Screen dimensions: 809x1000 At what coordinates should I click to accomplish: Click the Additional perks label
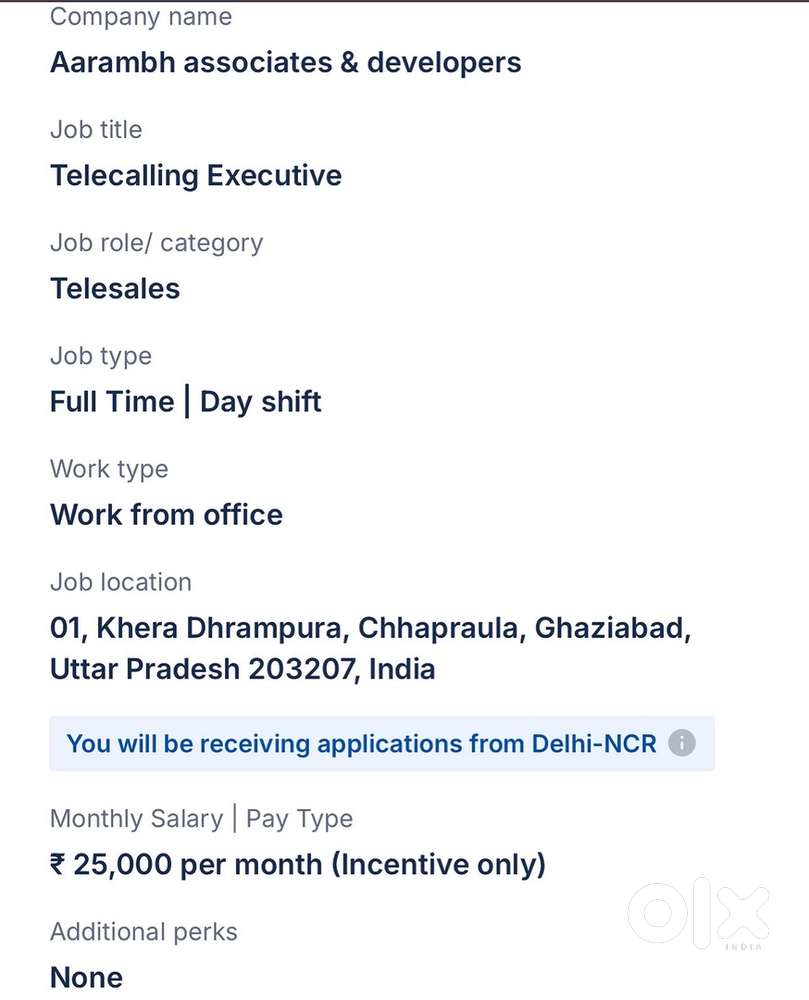coord(144,932)
